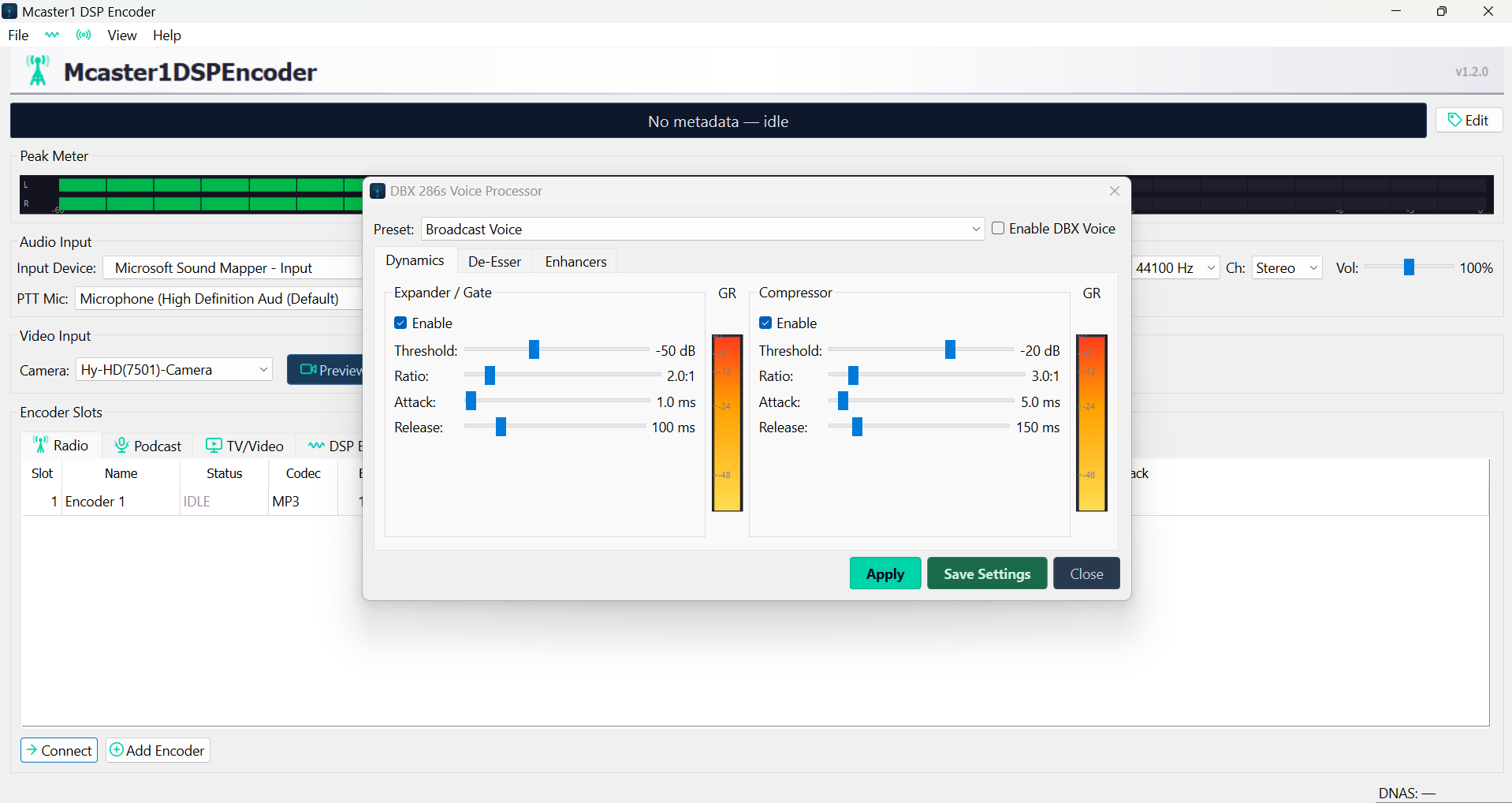Uncheck the Compressor Enable checkbox
This screenshot has width=1512, height=803.
(x=765, y=323)
